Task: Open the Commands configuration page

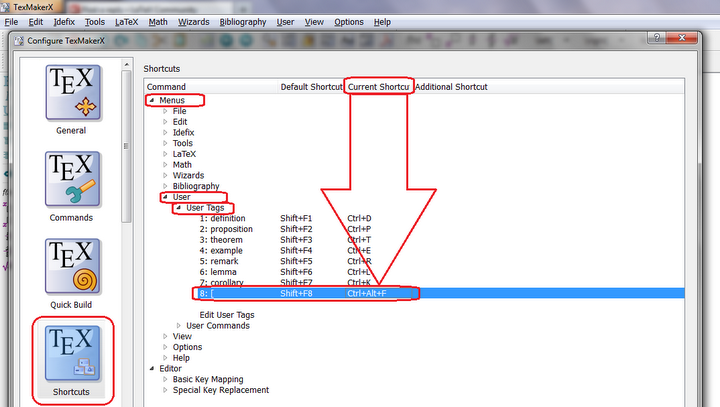Action: point(73,187)
